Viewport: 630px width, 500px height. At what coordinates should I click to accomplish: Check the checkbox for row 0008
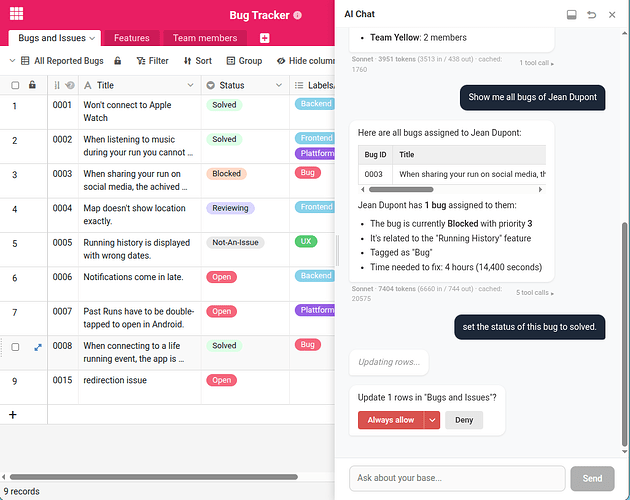coord(14,347)
